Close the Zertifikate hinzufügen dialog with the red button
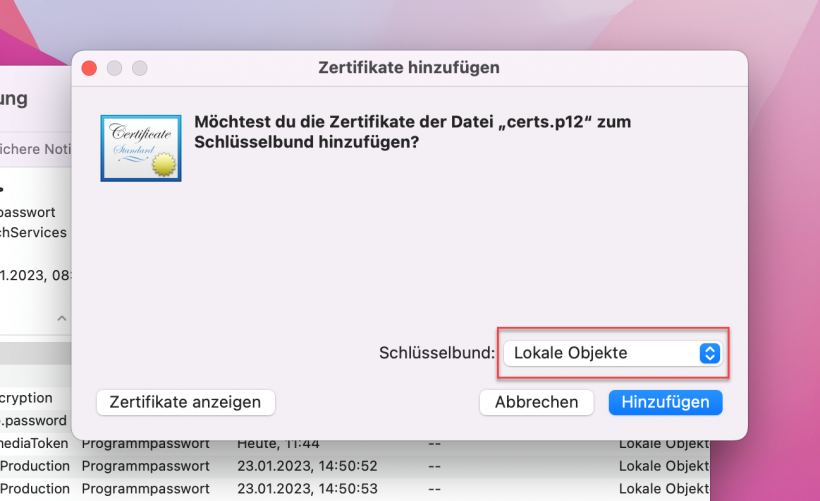The width and height of the screenshot is (820, 501). pos(89,68)
